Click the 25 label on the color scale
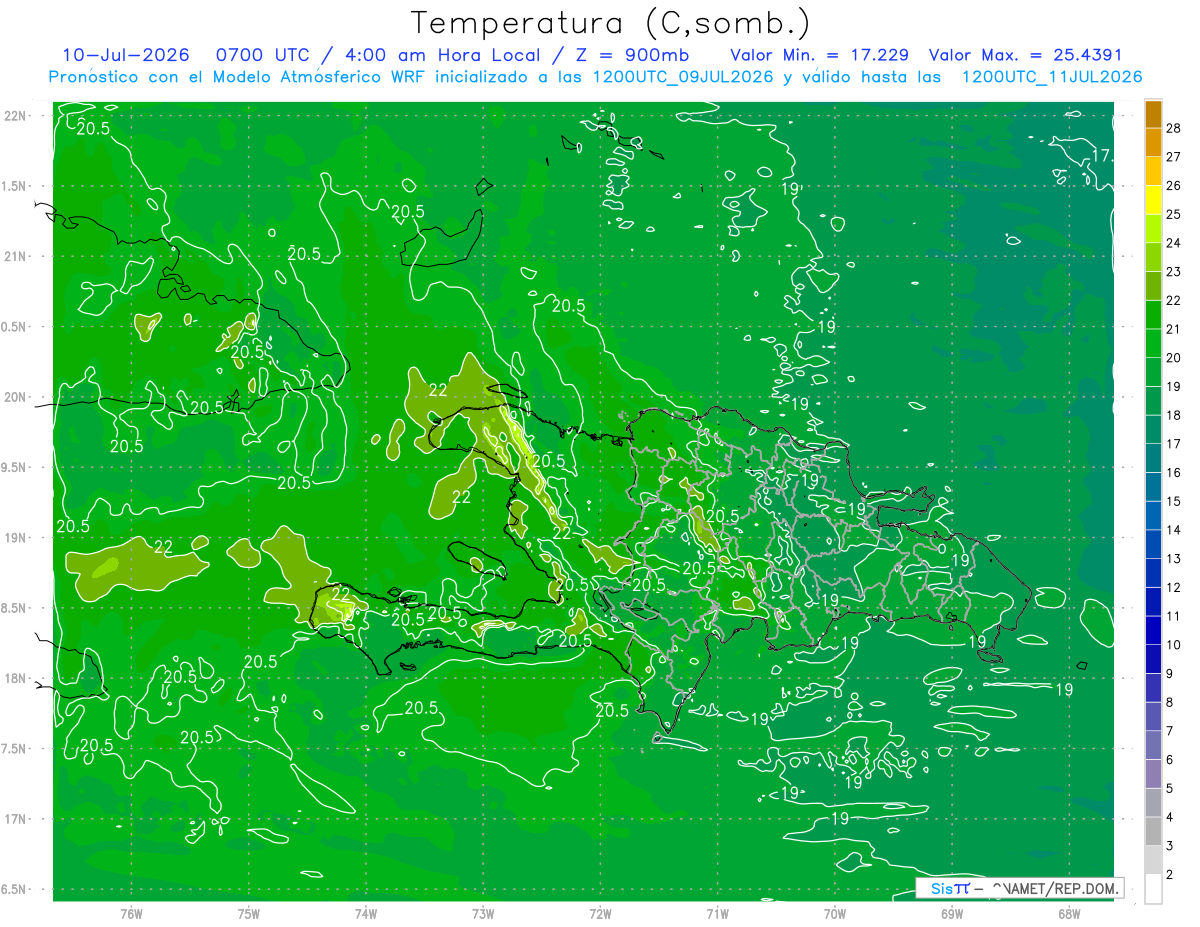 [1174, 214]
